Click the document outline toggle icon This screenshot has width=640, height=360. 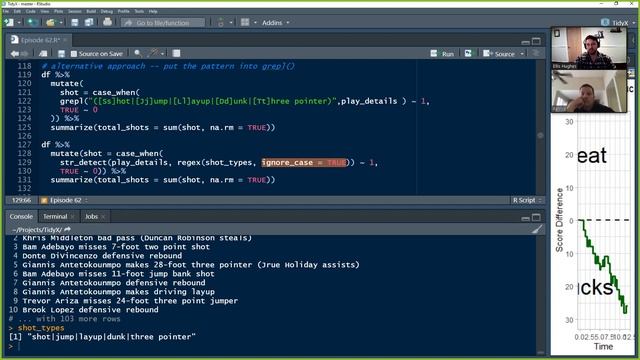pyautogui.click(x=536, y=53)
